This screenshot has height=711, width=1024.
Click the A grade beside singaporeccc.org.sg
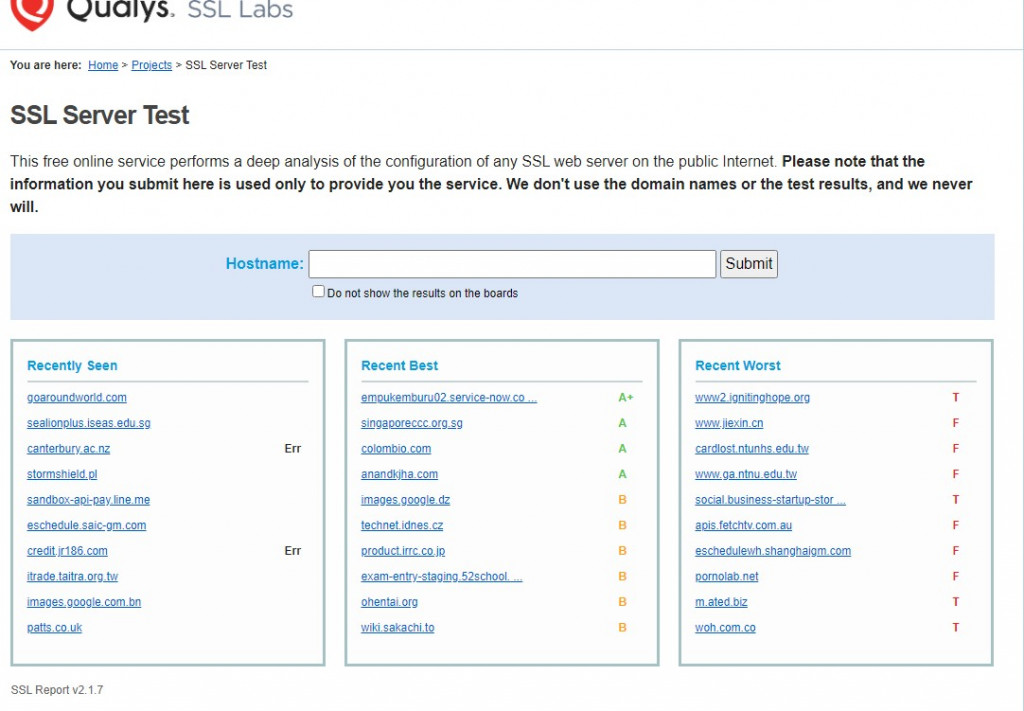point(622,423)
